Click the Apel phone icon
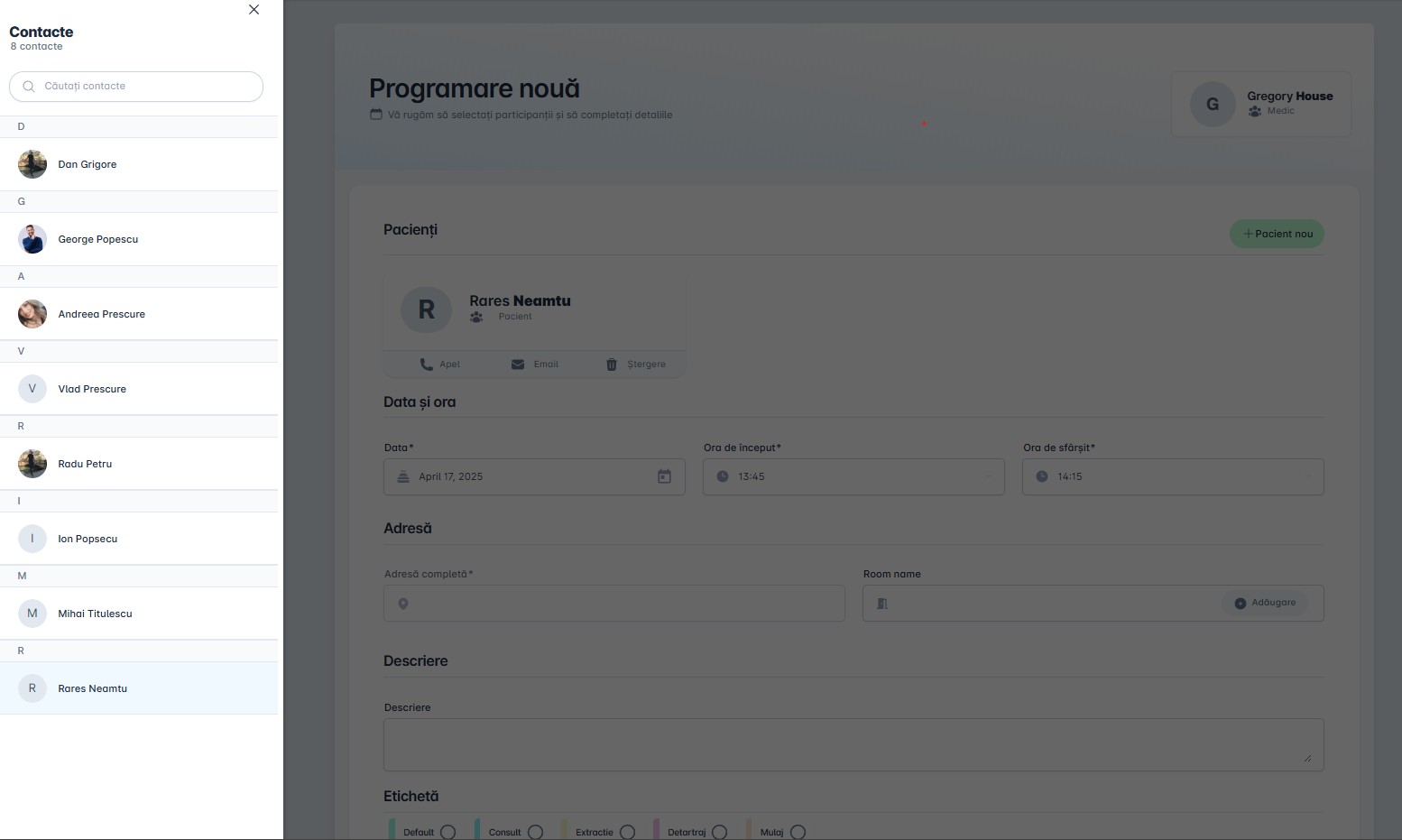The image size is (1402, 840). pos(427,365)
